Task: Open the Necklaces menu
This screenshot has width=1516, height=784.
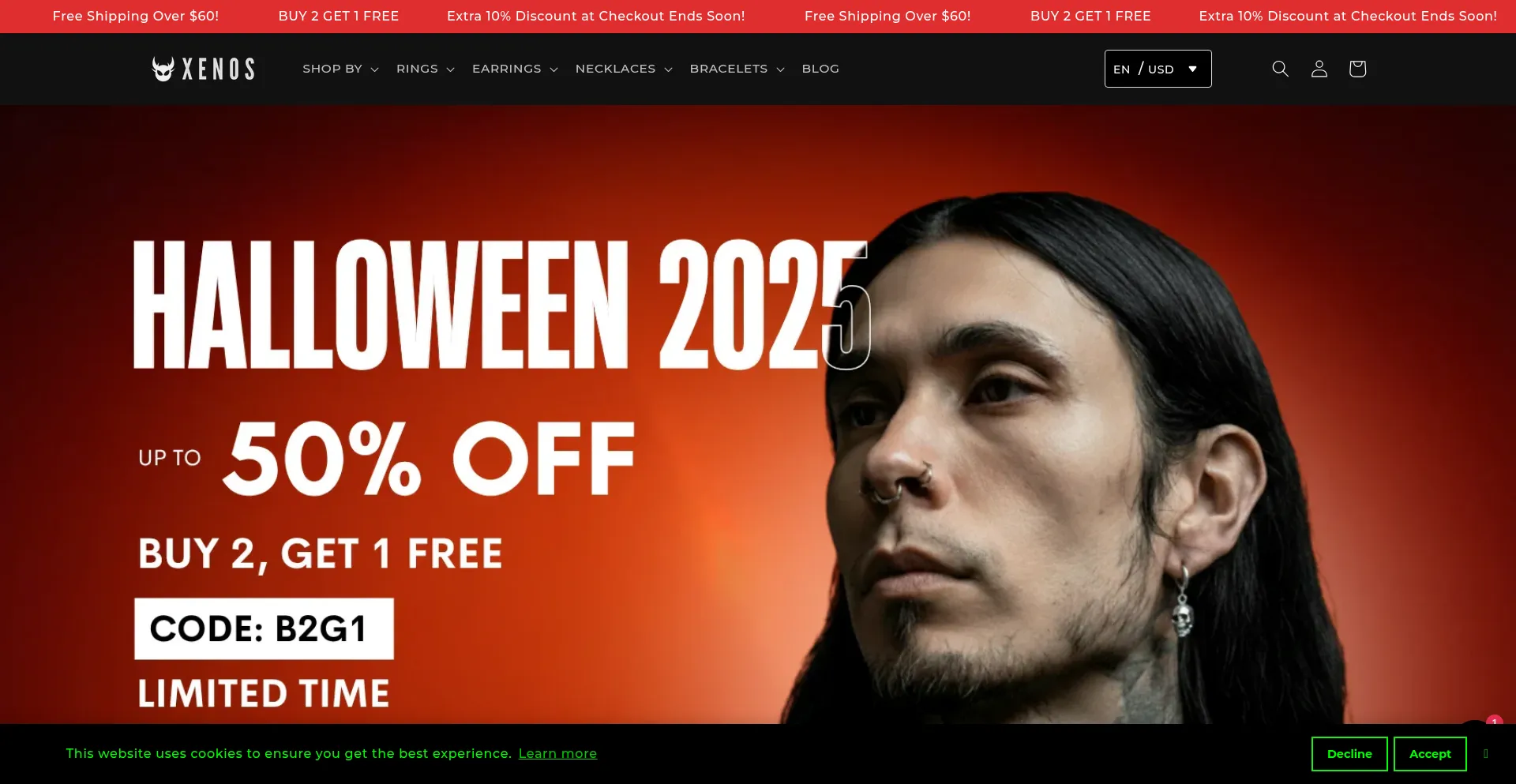Action: point(624,69)
